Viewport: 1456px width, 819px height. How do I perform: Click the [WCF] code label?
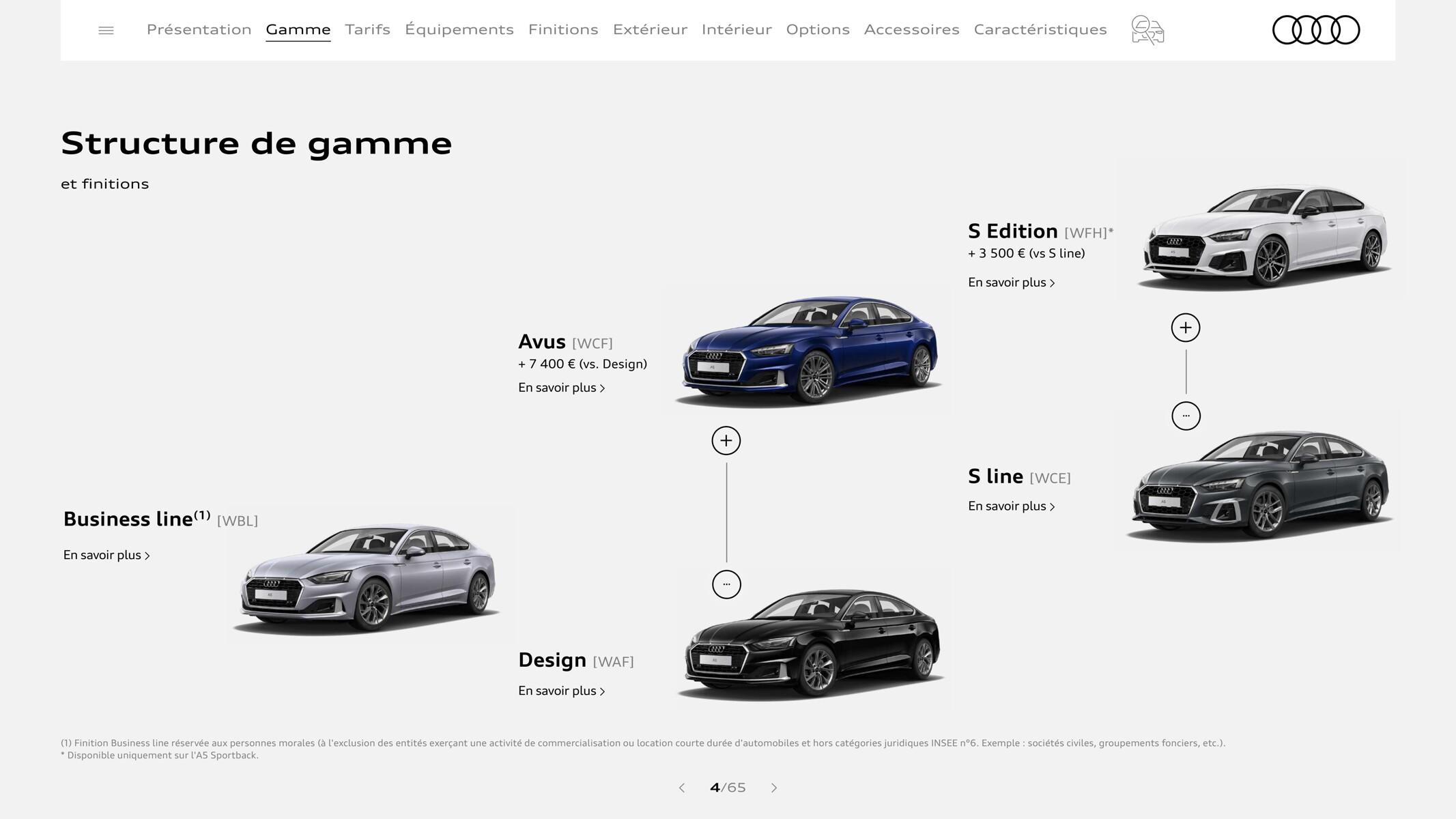pos(593,343)
